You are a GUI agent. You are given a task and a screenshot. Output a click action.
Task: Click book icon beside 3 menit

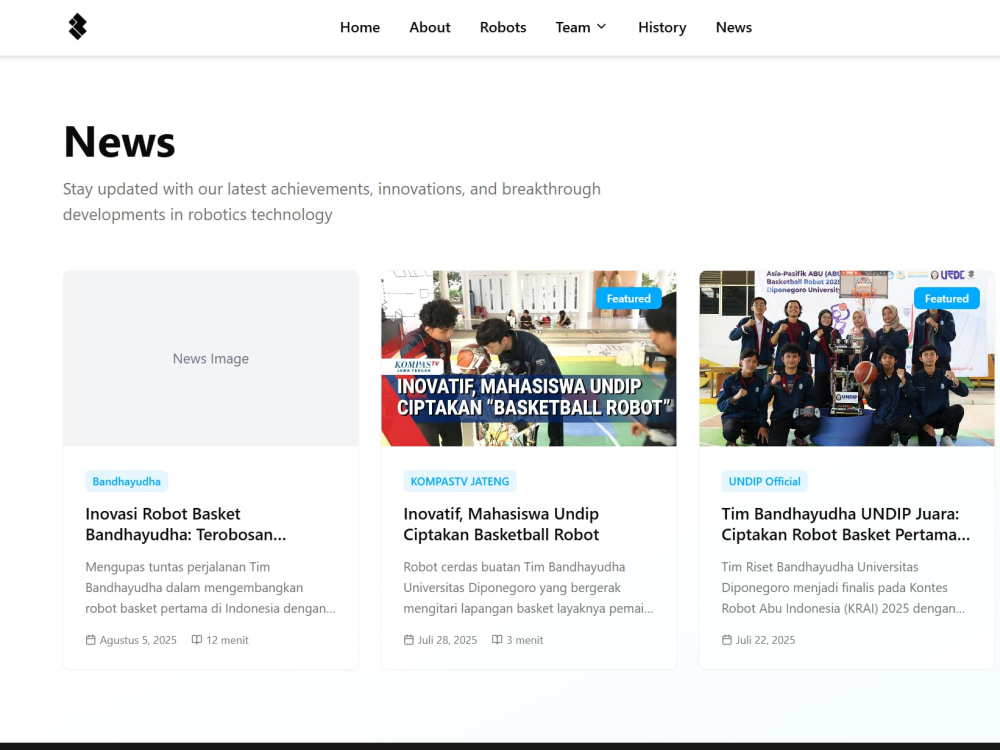click(497, 640)
